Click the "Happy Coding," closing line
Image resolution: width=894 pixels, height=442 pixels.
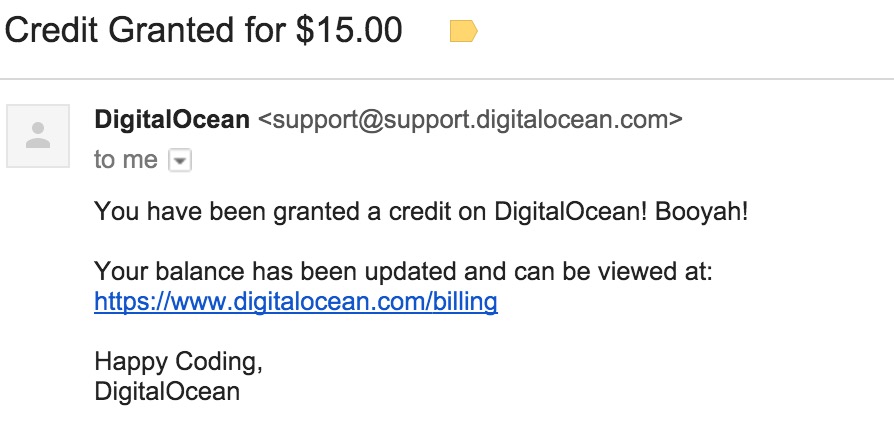[178, 362]
